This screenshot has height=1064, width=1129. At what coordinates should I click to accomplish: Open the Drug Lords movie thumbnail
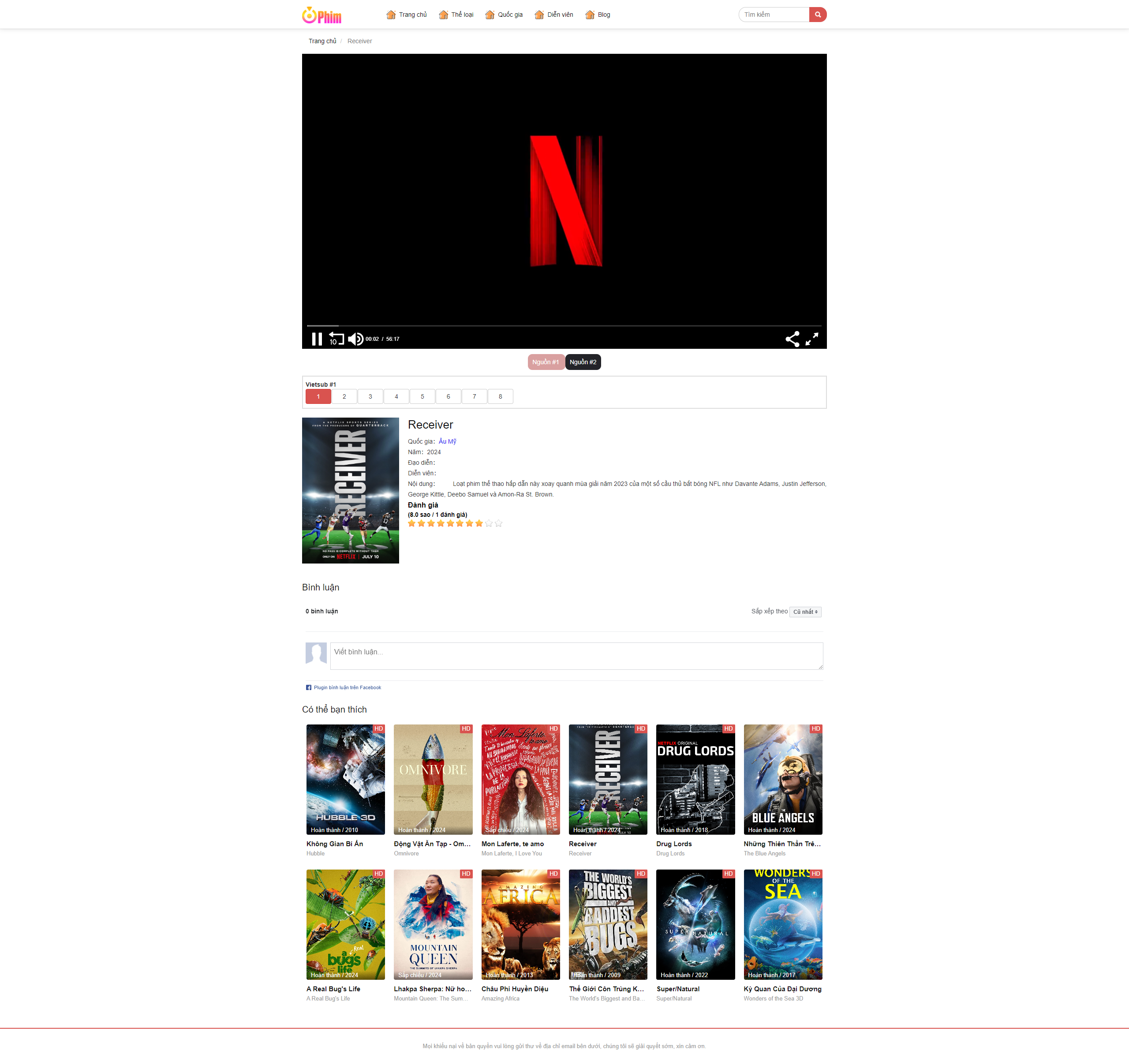coord(695,779)
